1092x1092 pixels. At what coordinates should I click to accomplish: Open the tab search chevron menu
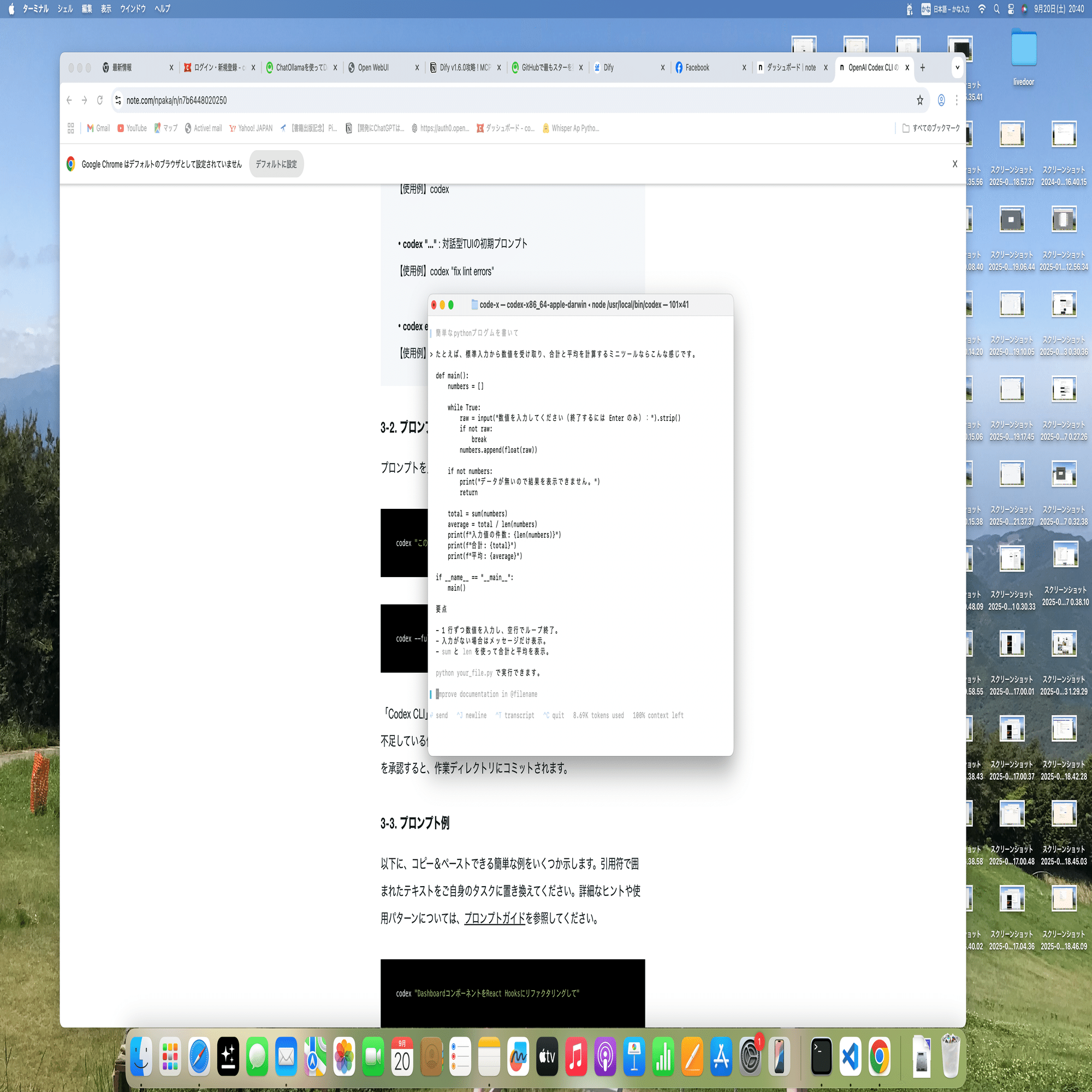click(957, 67)
